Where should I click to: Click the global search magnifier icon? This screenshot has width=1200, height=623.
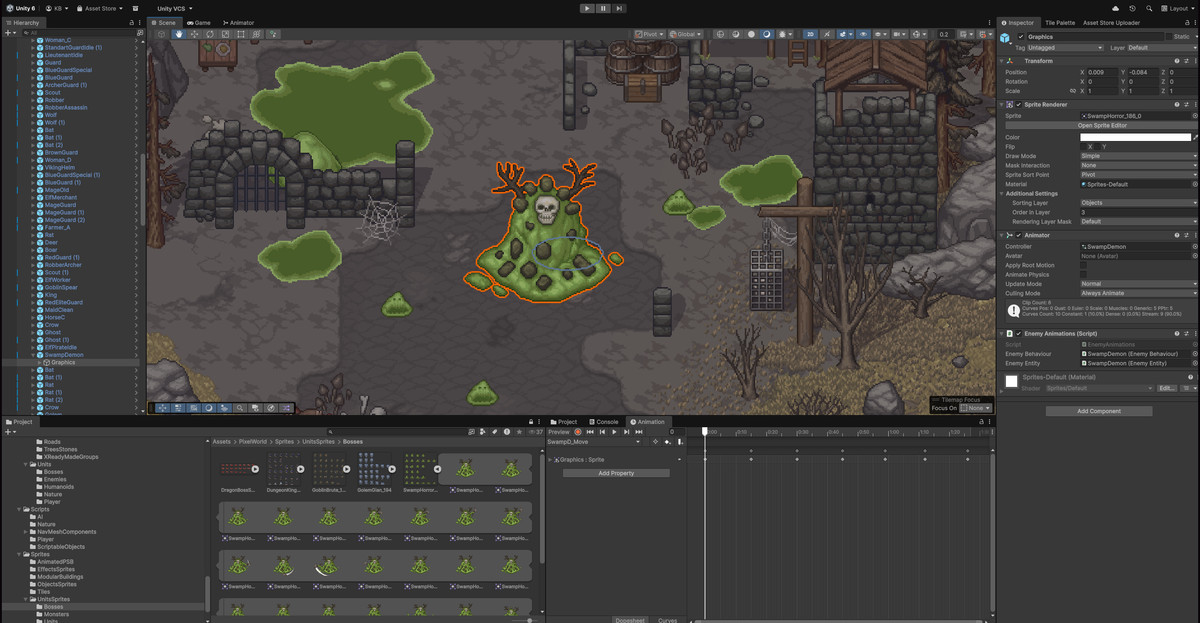(1149, 8)
